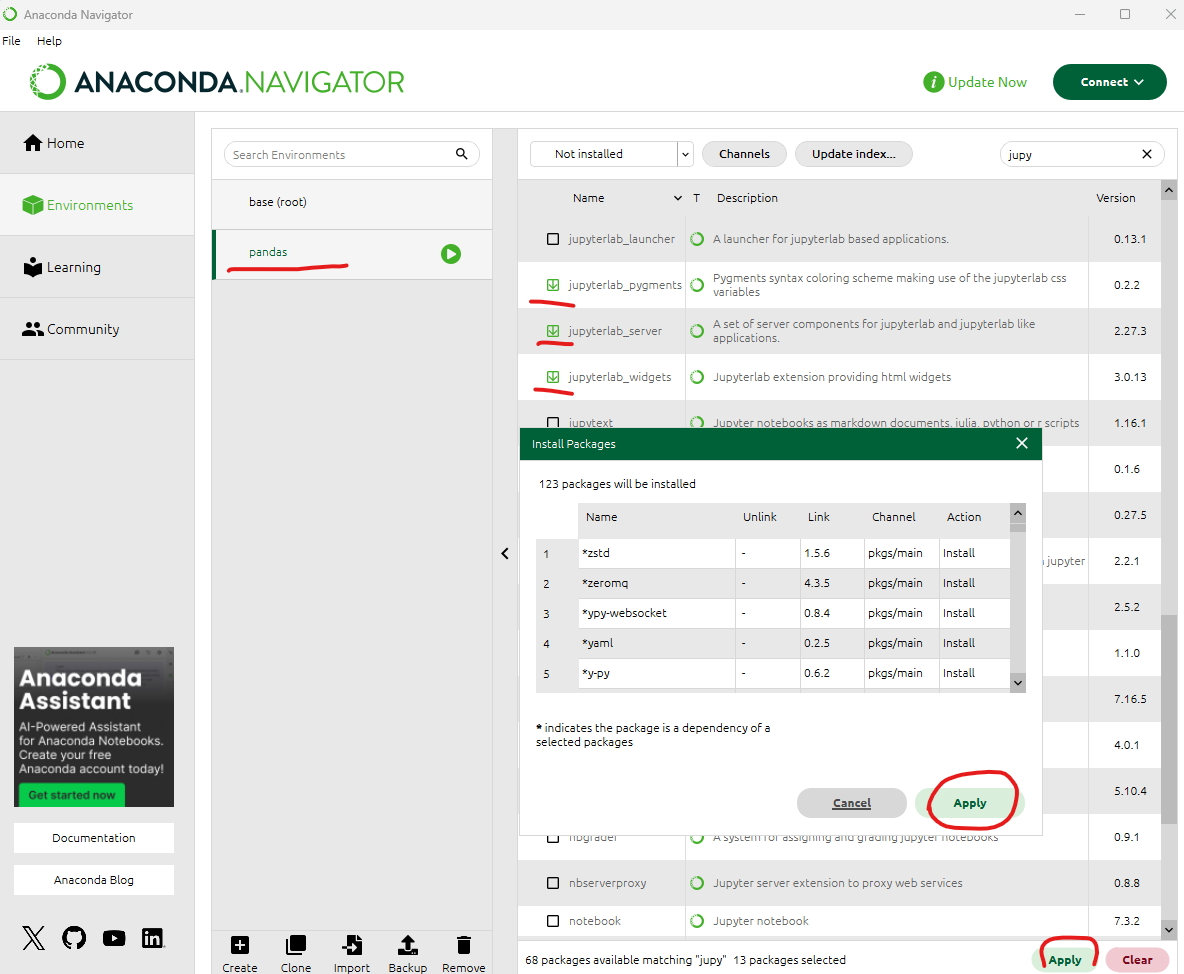The width and height of the screenshot is (1184, 974).
Task: Click the Clone environment icon
Action: click(x=296, y=945)
